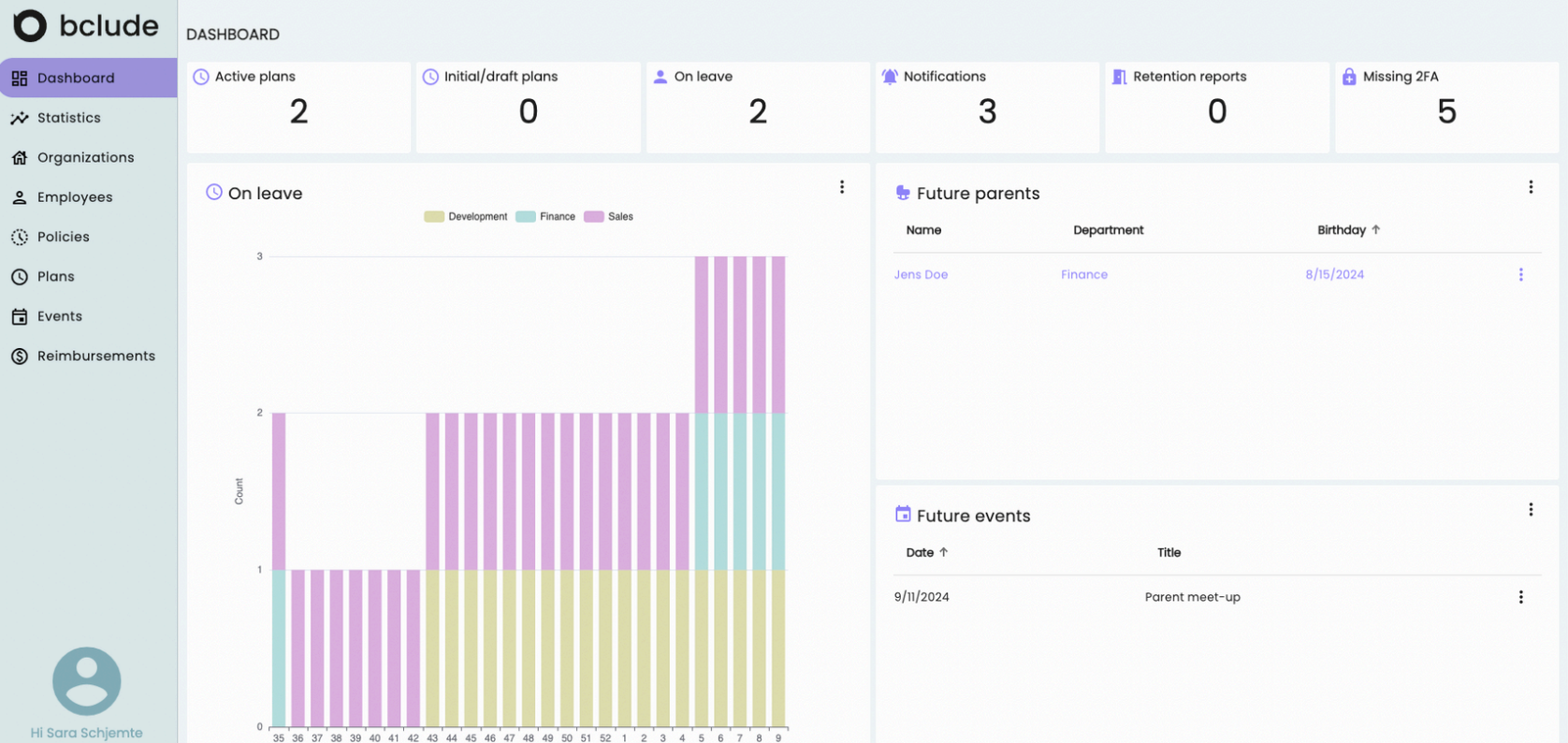The height and width of the screenshot is (743, 1568).
Task: Toggle Development series in chart legend
Action: click(466, 217)
